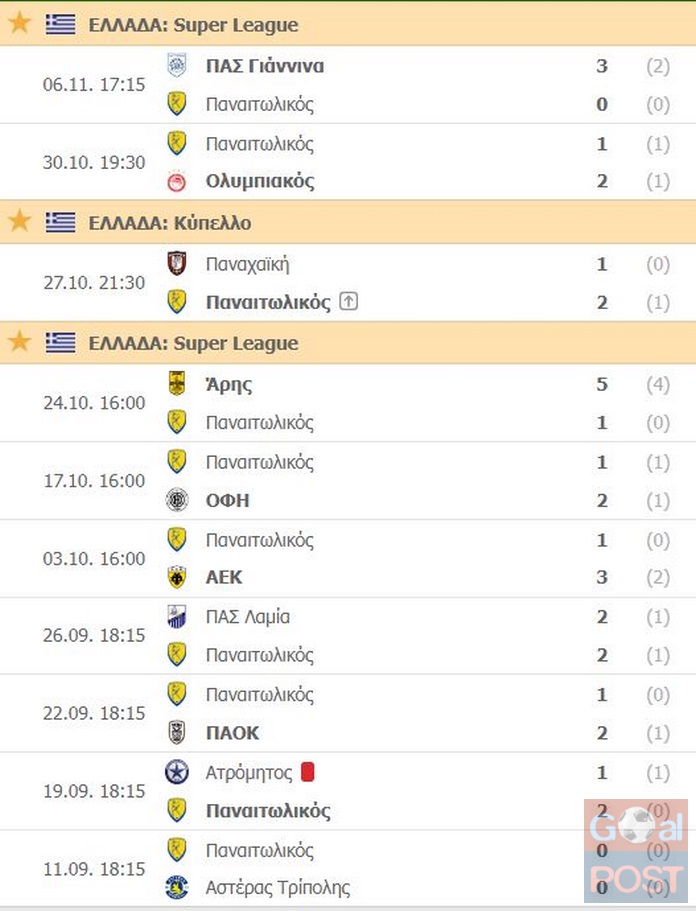The width and height of the screenshot is (696, 911).
Task: Open the 06.11. 17:15 match details
Action: point(348,85)
